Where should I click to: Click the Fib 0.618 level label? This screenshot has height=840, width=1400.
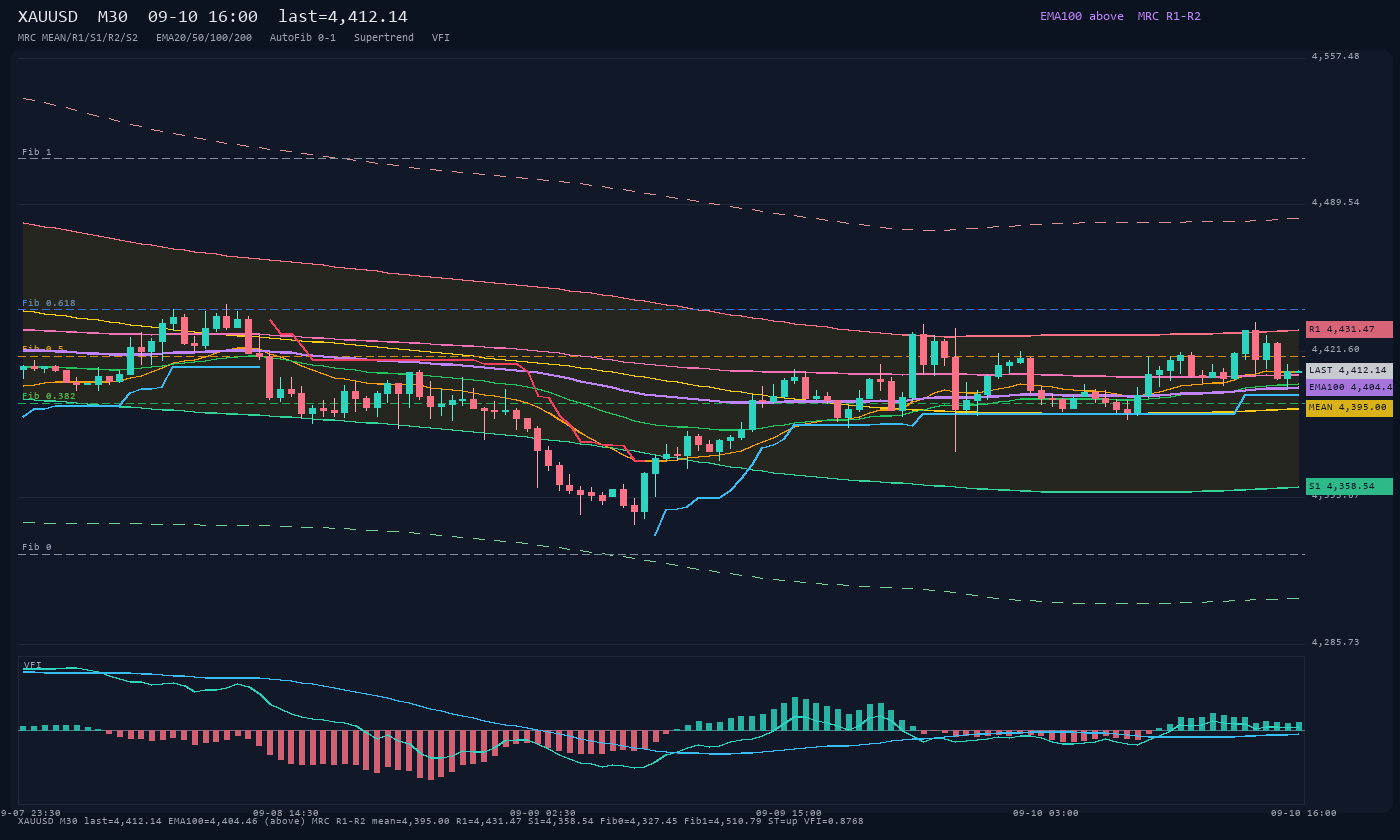click(49, 302)
